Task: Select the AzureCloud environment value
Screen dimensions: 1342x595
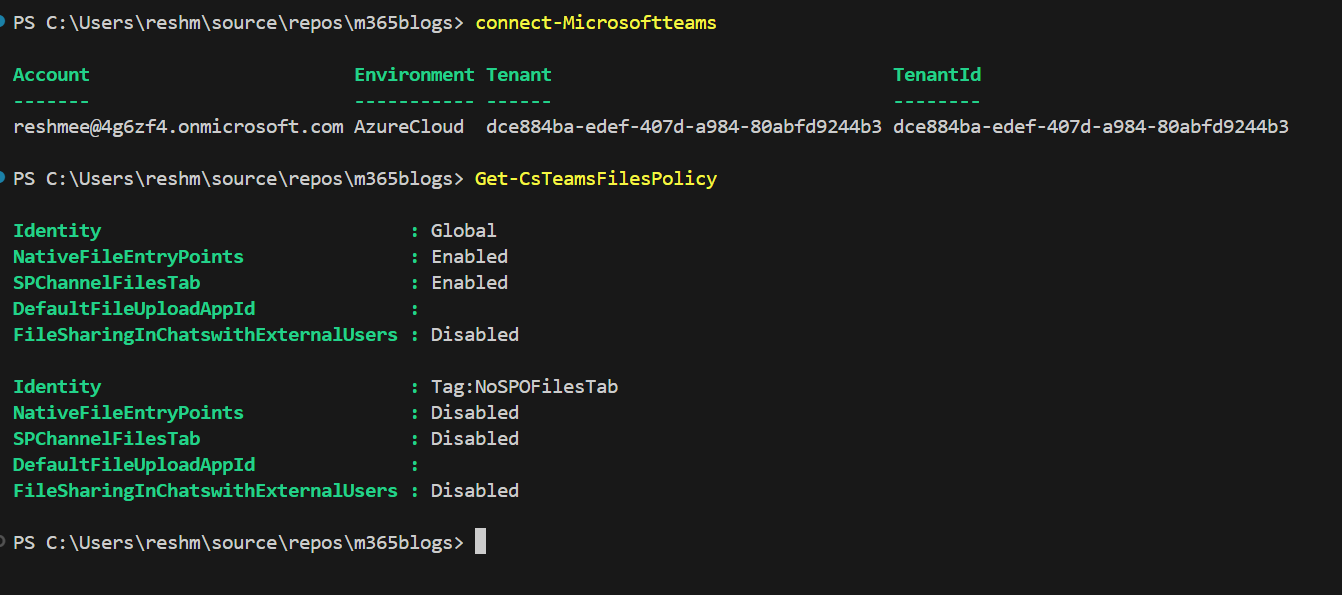Action: click(x=409, y=127)
